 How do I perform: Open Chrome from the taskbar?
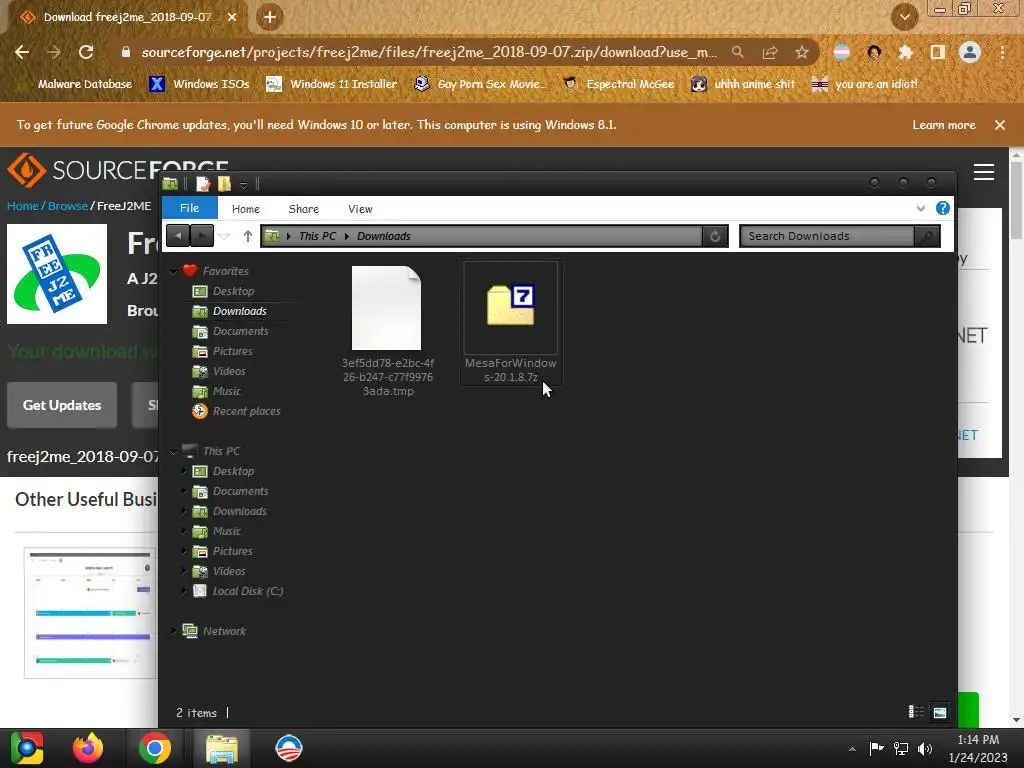[x=155, y=748]
